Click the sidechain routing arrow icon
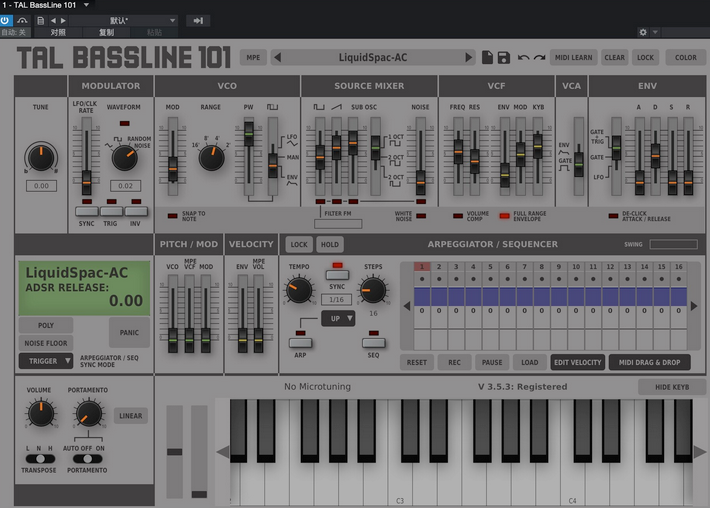 pyautogui.click(x=198, y=20)
